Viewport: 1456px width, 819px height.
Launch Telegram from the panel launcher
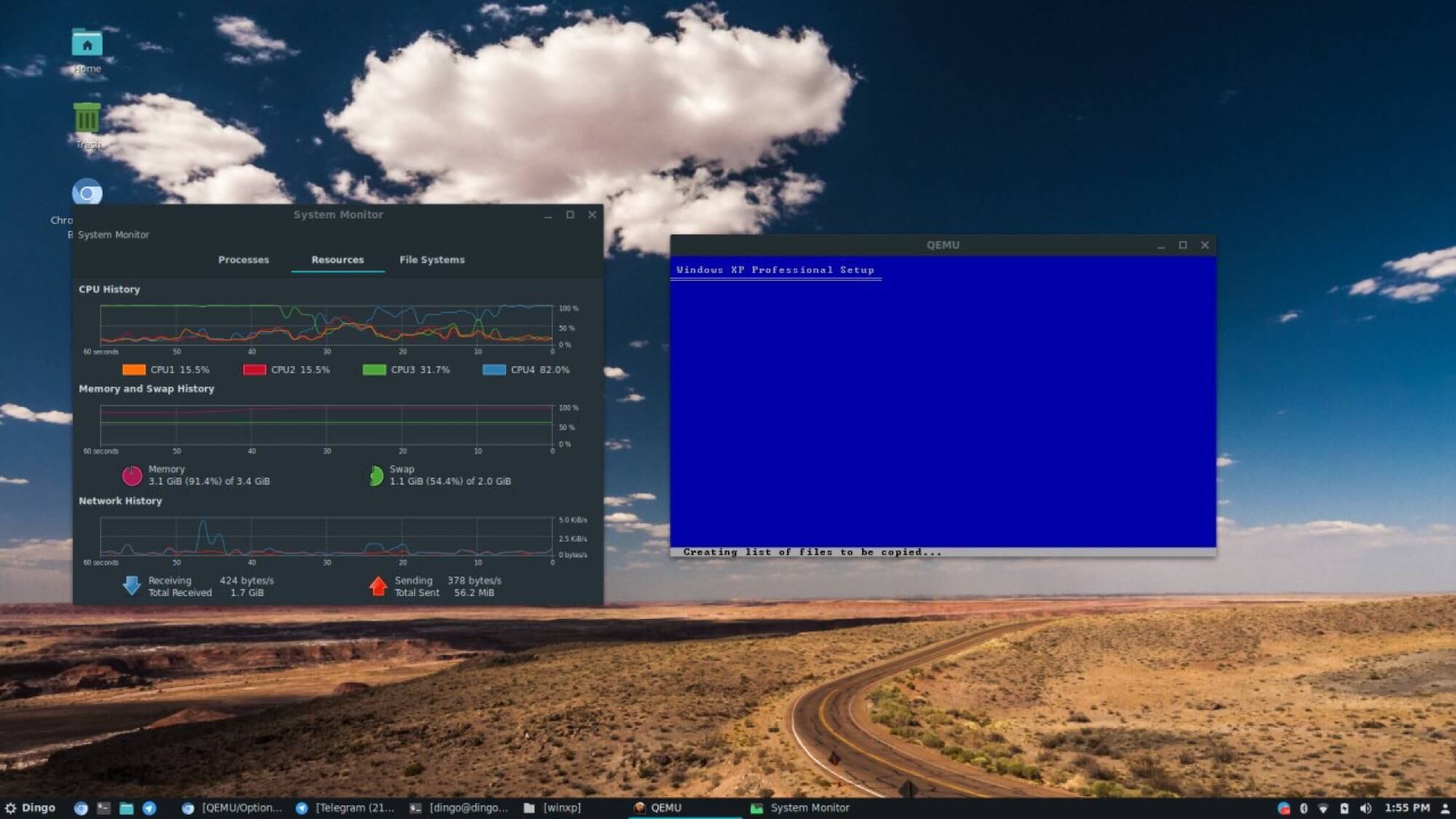click(149, 808)
